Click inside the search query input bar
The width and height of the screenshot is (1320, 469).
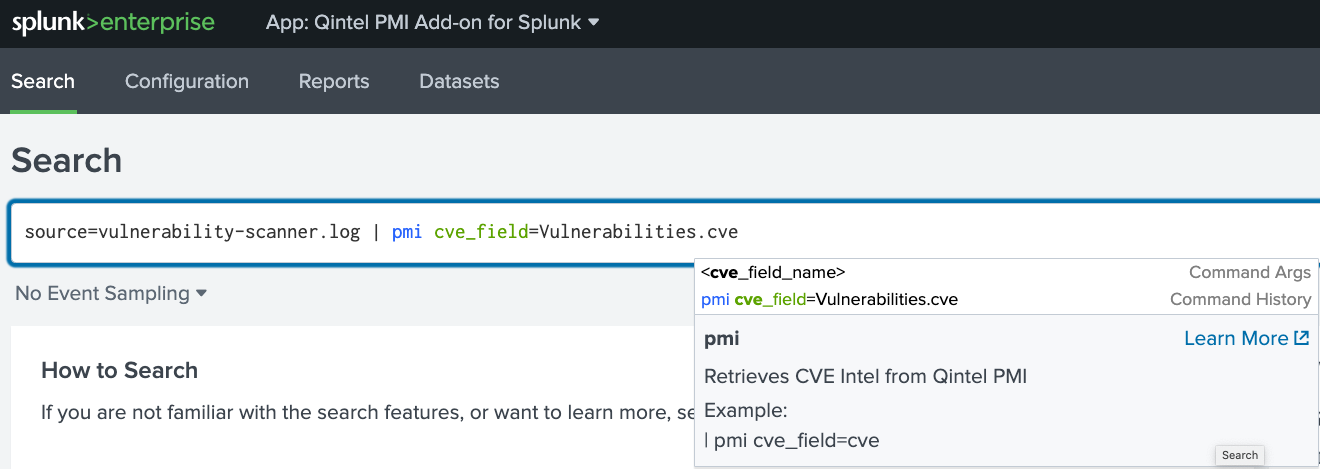coord(665,232)
